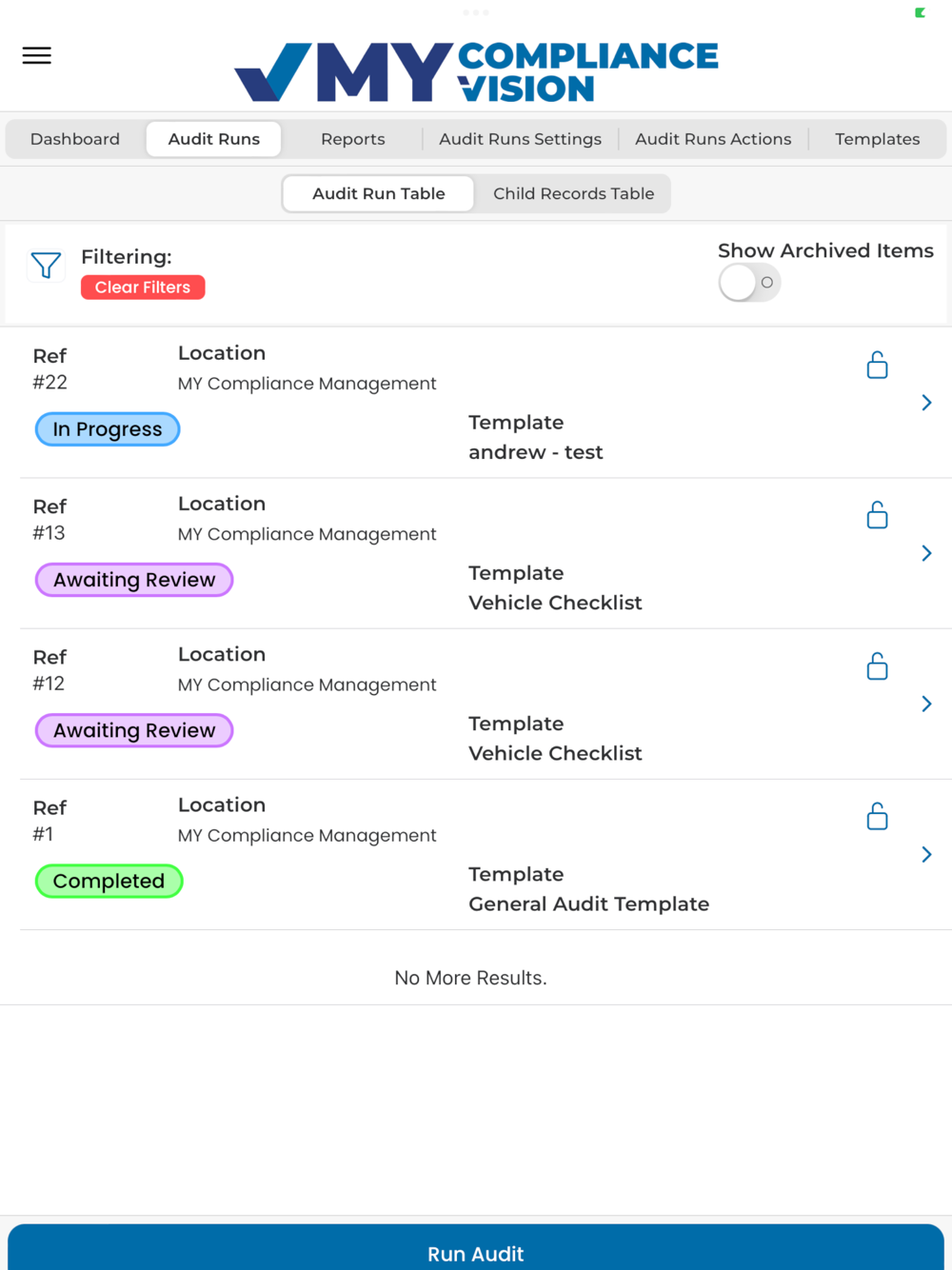Viewport: 952px width, 1270px height.
Task: Expand audit #13 details chevron
Action: click(x=926, y=553)
